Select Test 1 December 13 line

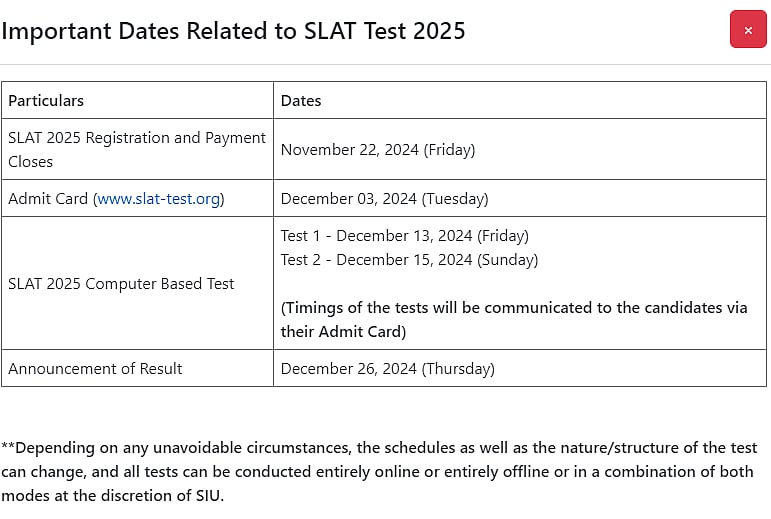coord(405,235)
